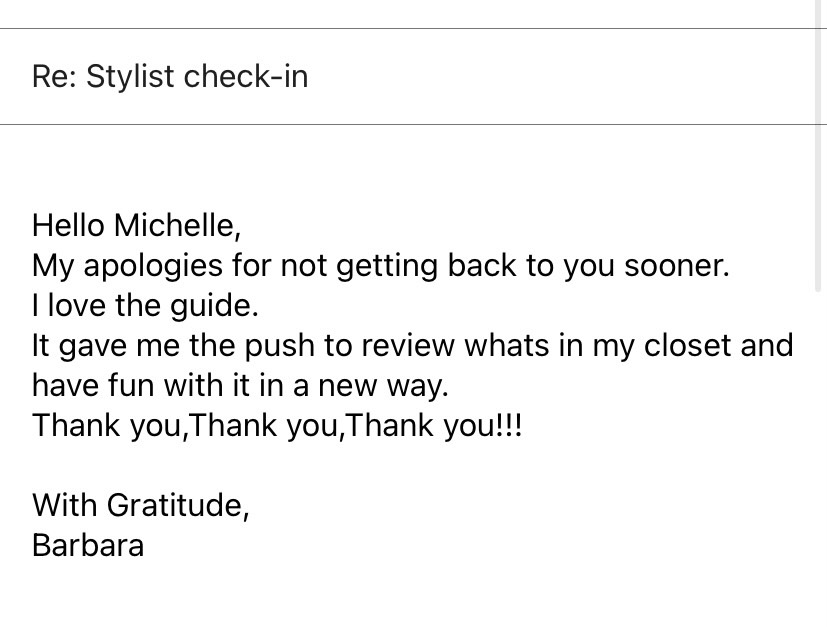This screenshot has height=627, width=827.
Task: Click the last "Thank you!!!" in the line
Action: click(x=436, y=426)
